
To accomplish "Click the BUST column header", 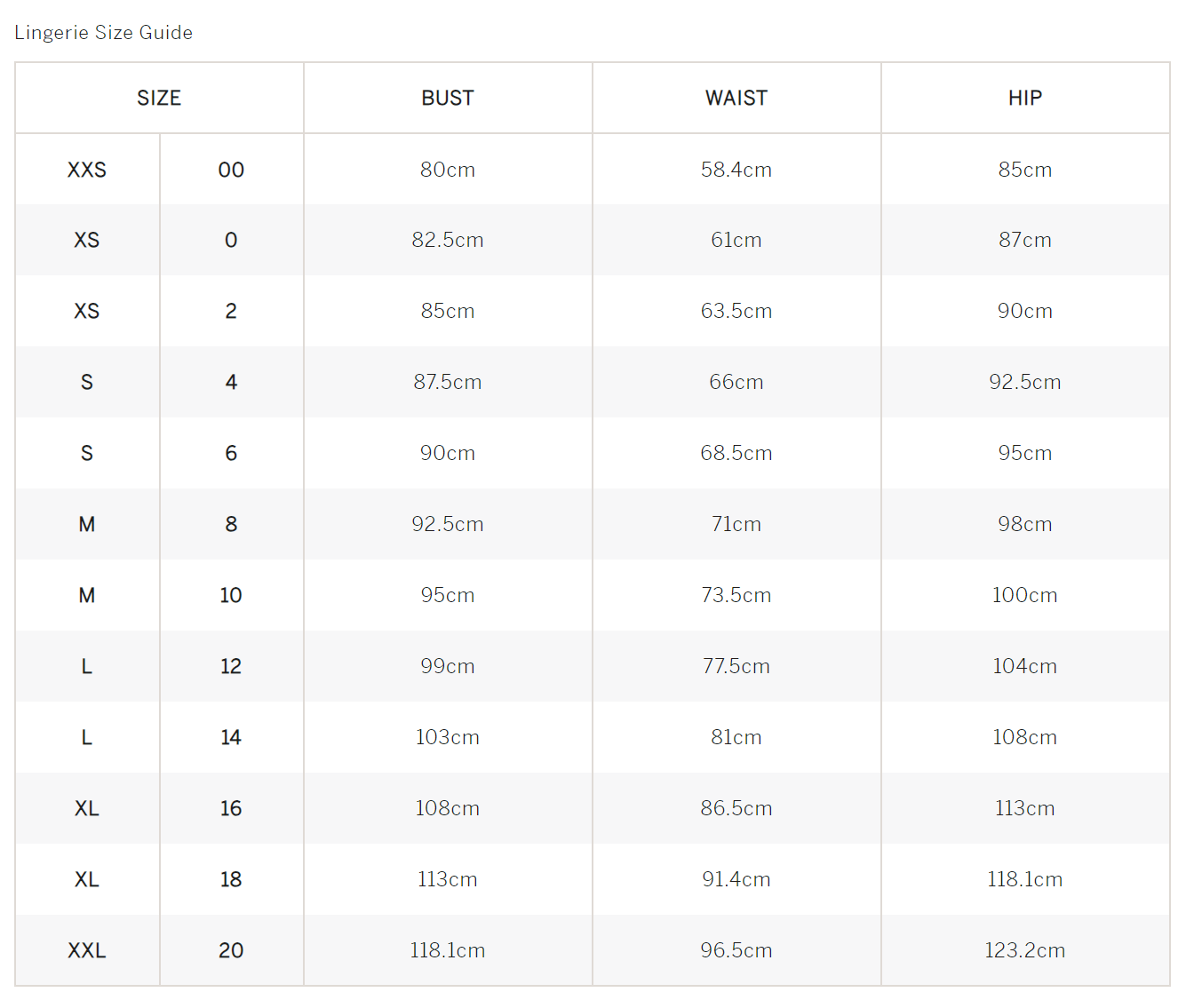I will tap(448, 99).
